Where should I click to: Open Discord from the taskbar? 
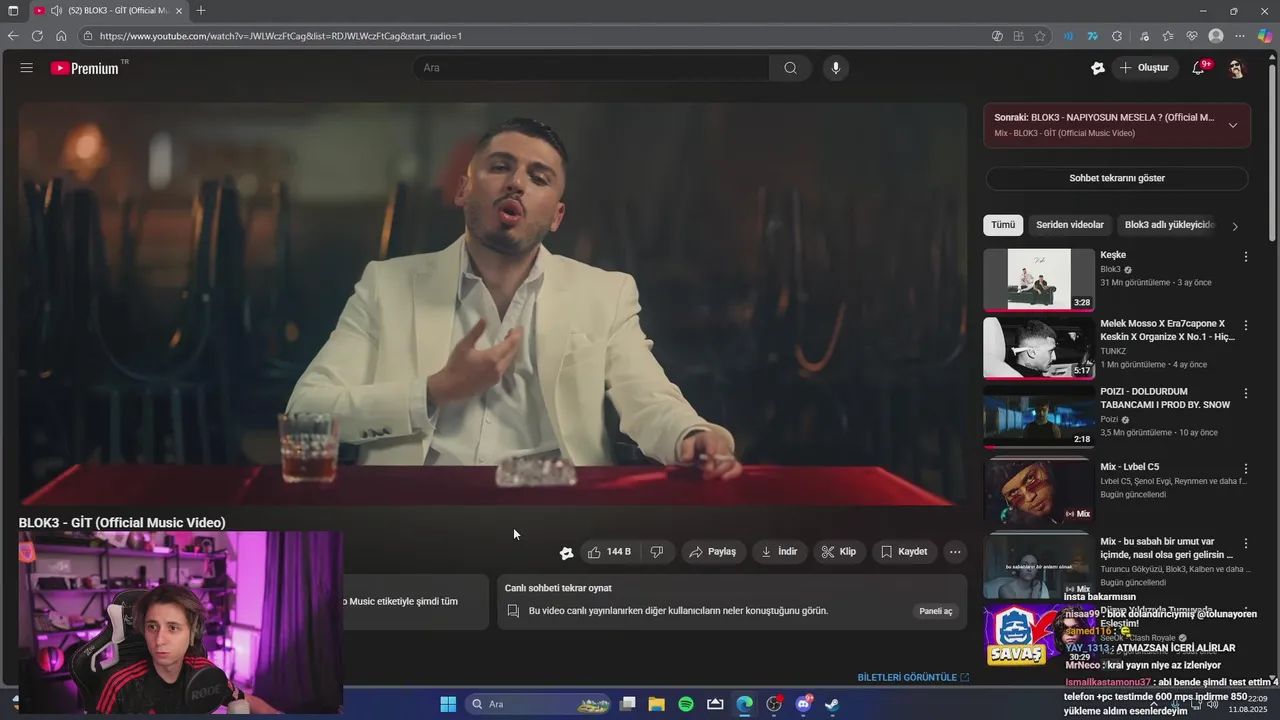pos(803,704)
